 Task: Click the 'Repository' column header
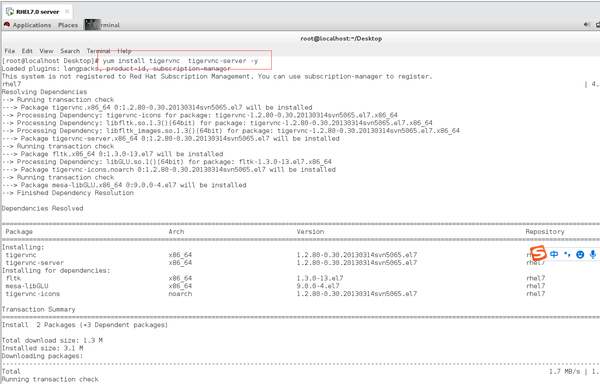[545, 232]
